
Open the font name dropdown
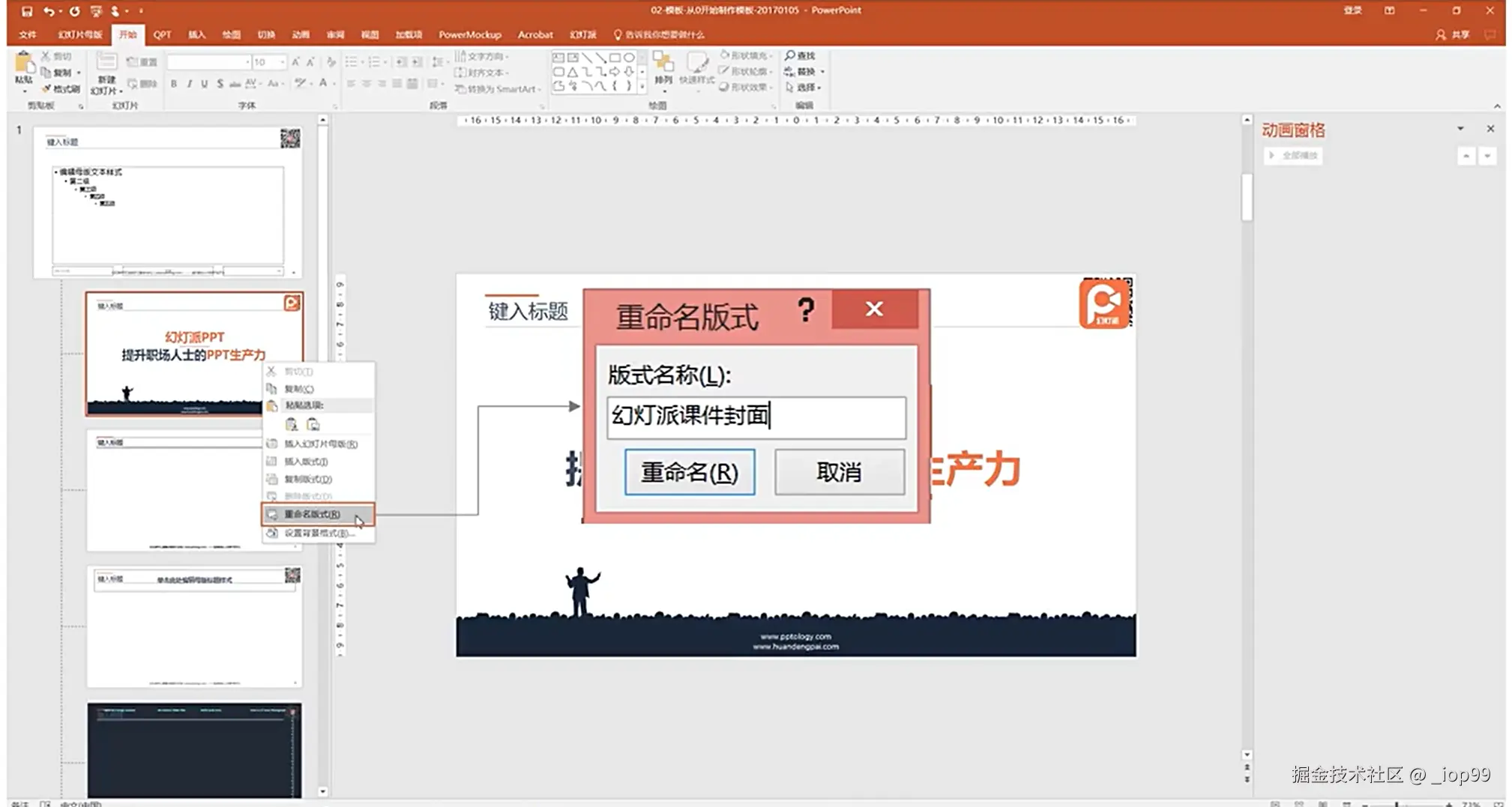click(247, 62)
